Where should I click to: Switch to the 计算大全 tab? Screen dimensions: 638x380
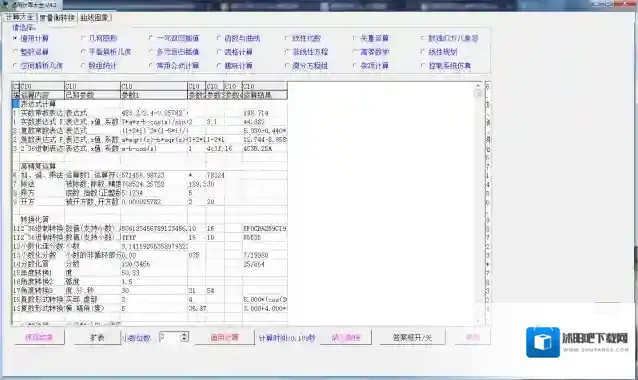[20, 17]
